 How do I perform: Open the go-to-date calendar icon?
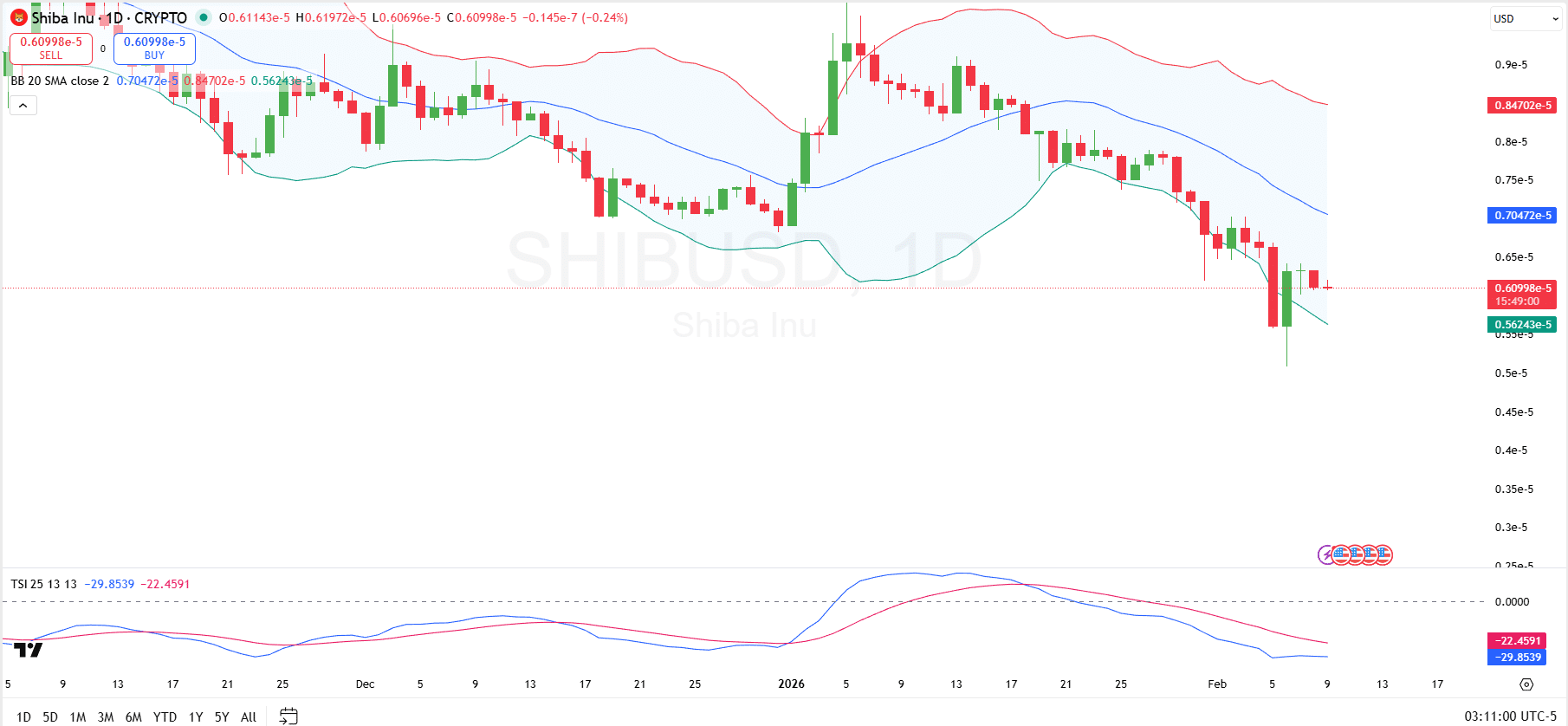pyautogui.click(x=288, y=716)
